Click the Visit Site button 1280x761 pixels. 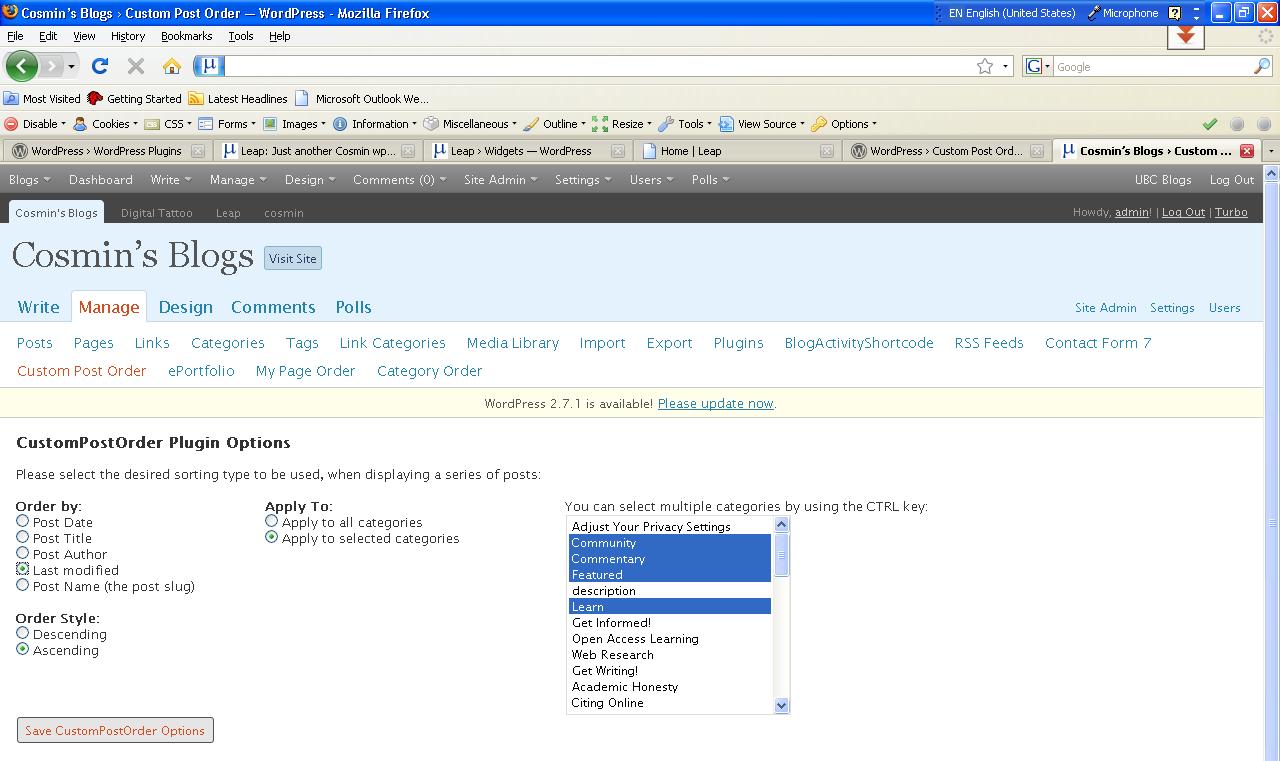point(293,258)
